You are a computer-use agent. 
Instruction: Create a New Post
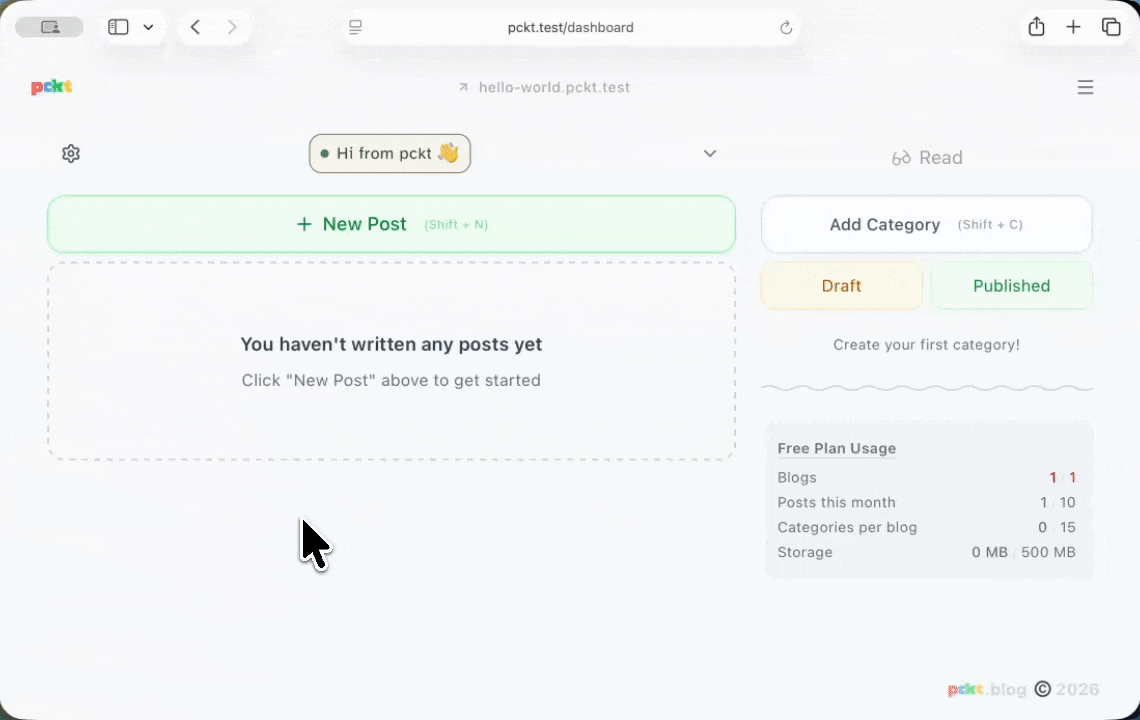click(391, 224)
